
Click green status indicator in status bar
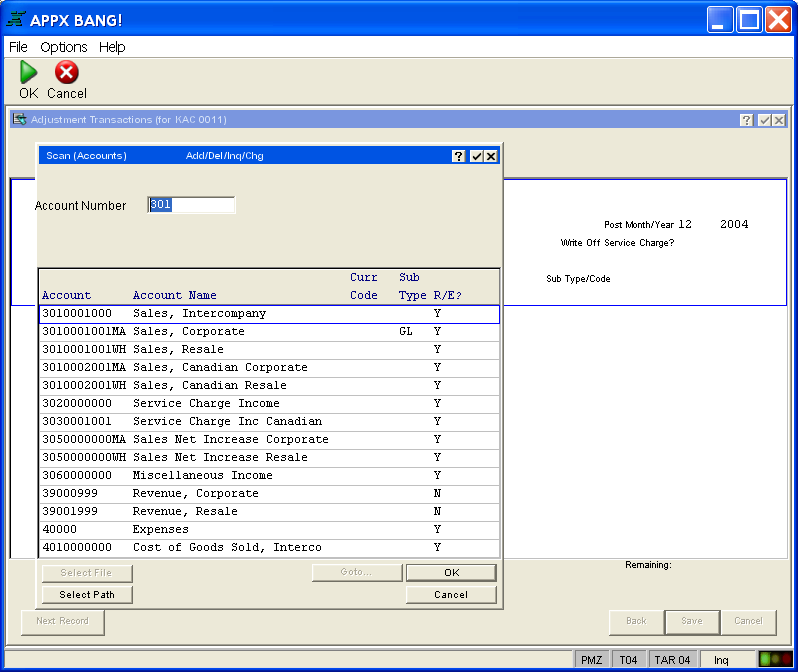(x=774, y=660)
